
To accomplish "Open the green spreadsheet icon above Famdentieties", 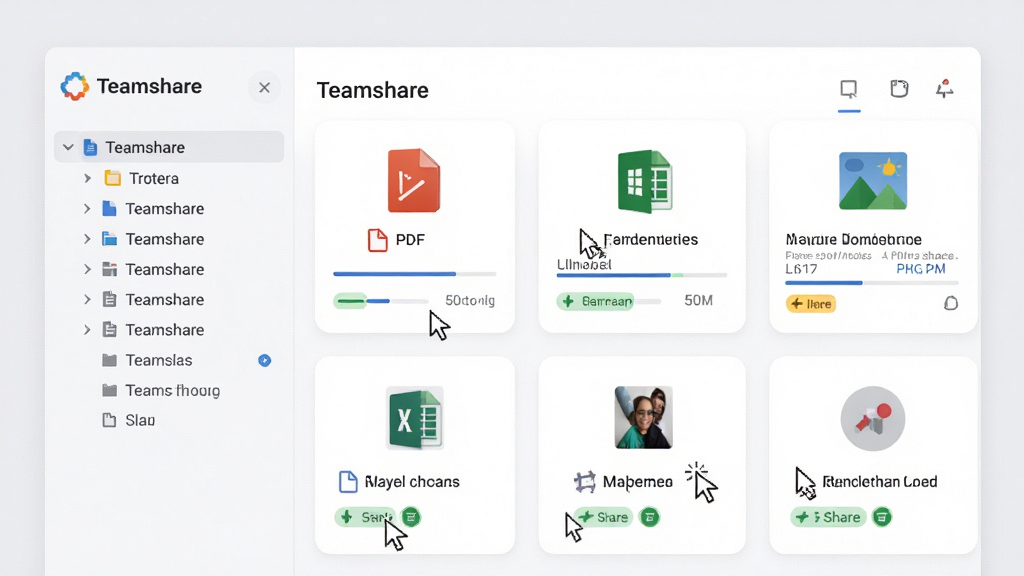I will pyautogui.click(x=645, y=181).
